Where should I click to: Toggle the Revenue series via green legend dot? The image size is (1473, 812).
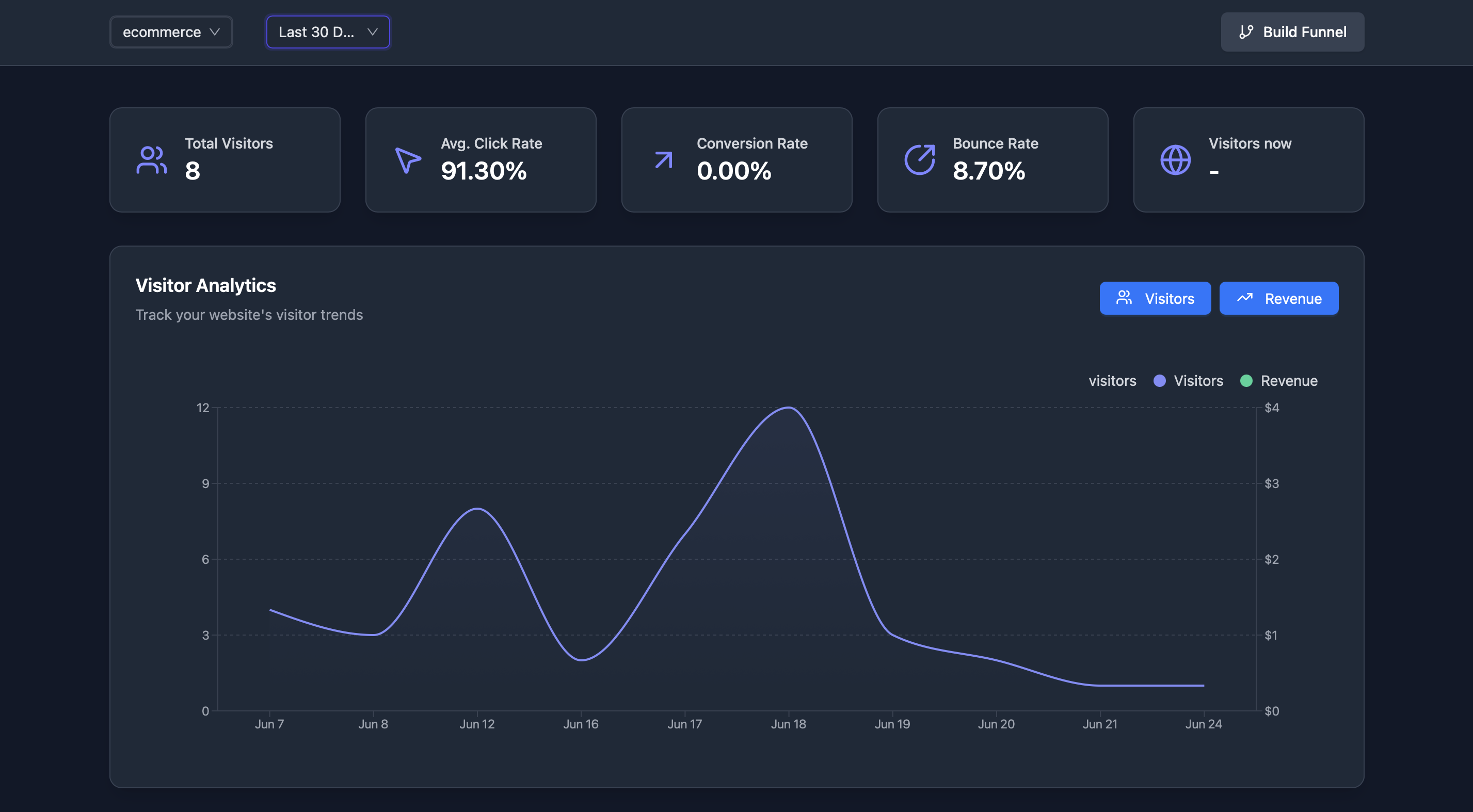coord(1247,381)
